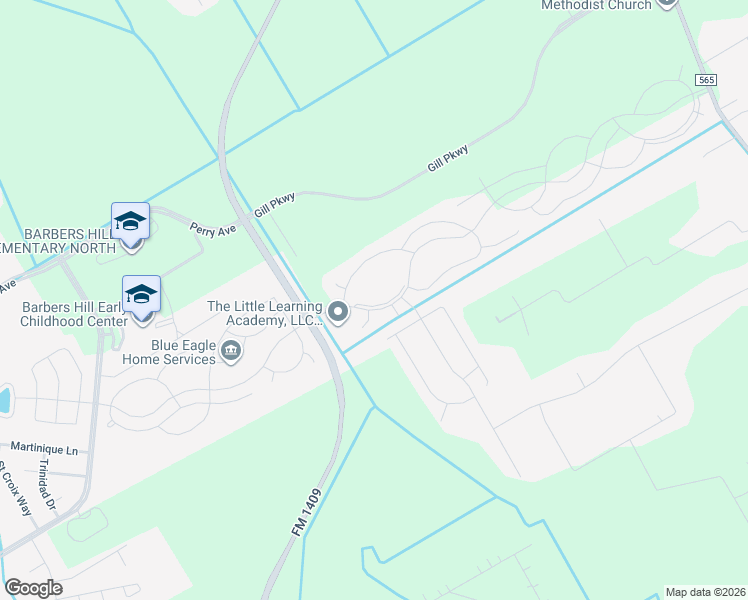Open the Blue Eagle Home Services pin

[x=231, y=352]
